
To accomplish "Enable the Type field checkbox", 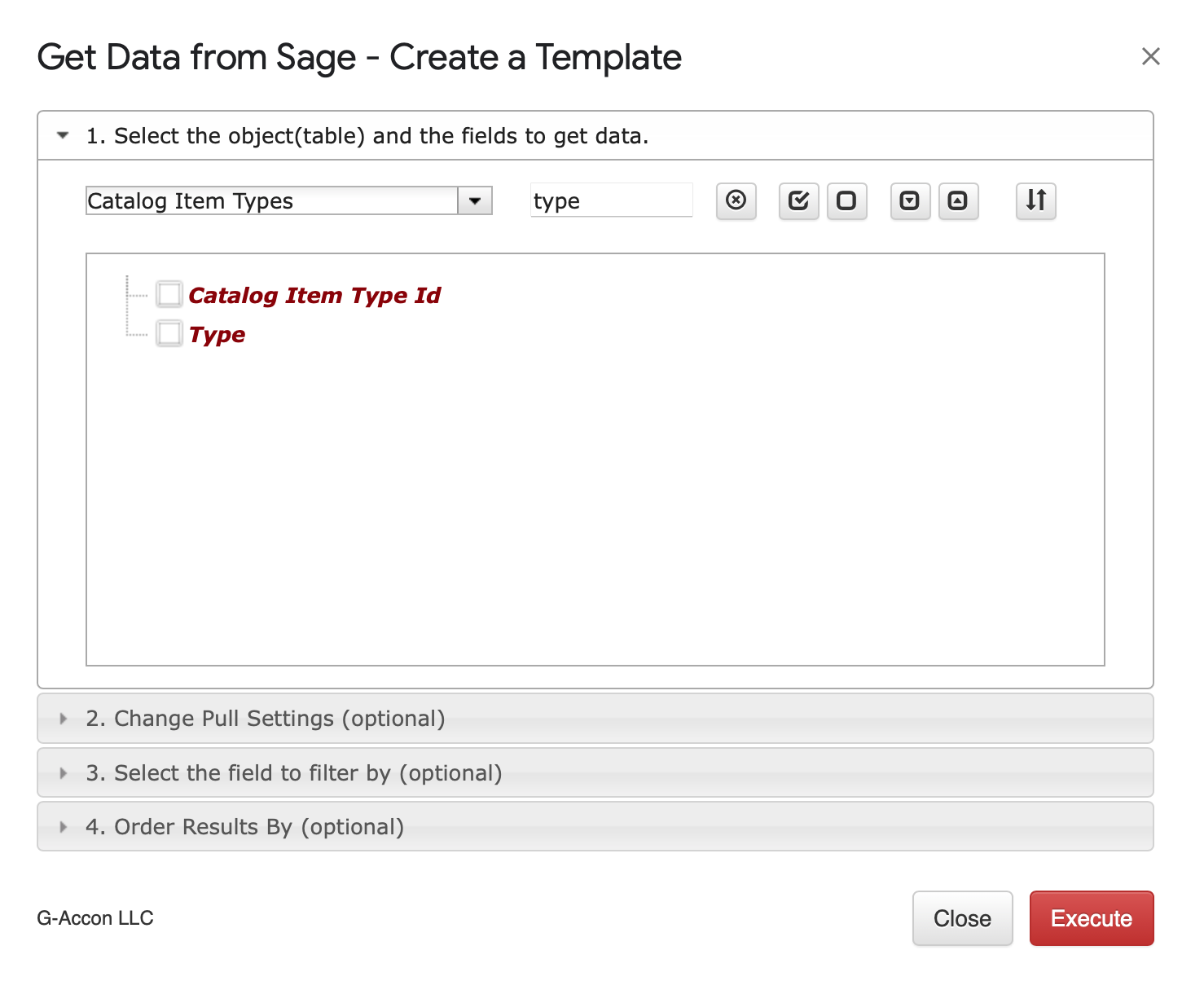I will coord(169,333).
